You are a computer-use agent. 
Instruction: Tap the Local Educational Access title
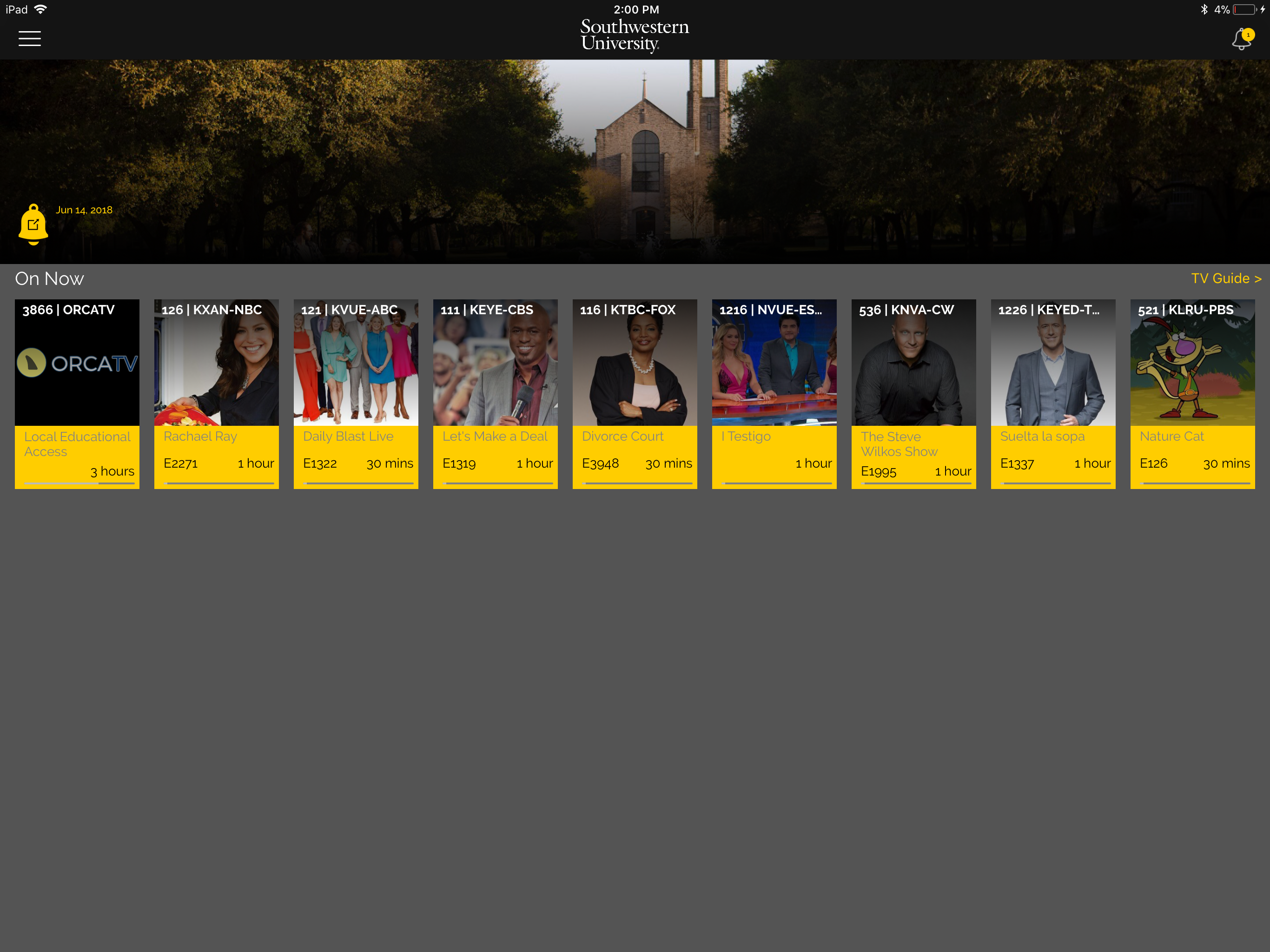[x=78, y=444]
